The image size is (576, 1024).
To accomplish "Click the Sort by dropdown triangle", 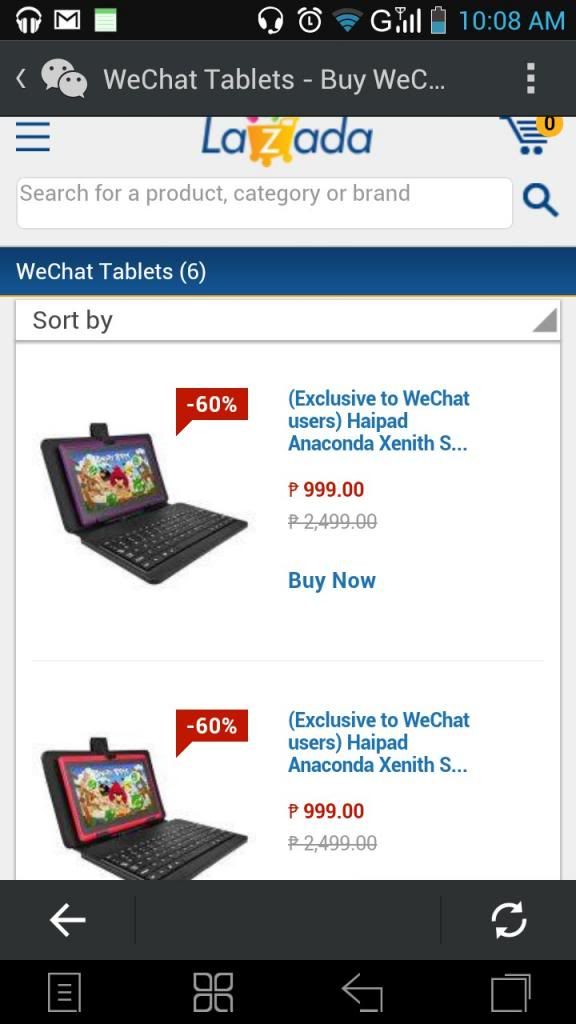I will (544, 320).
